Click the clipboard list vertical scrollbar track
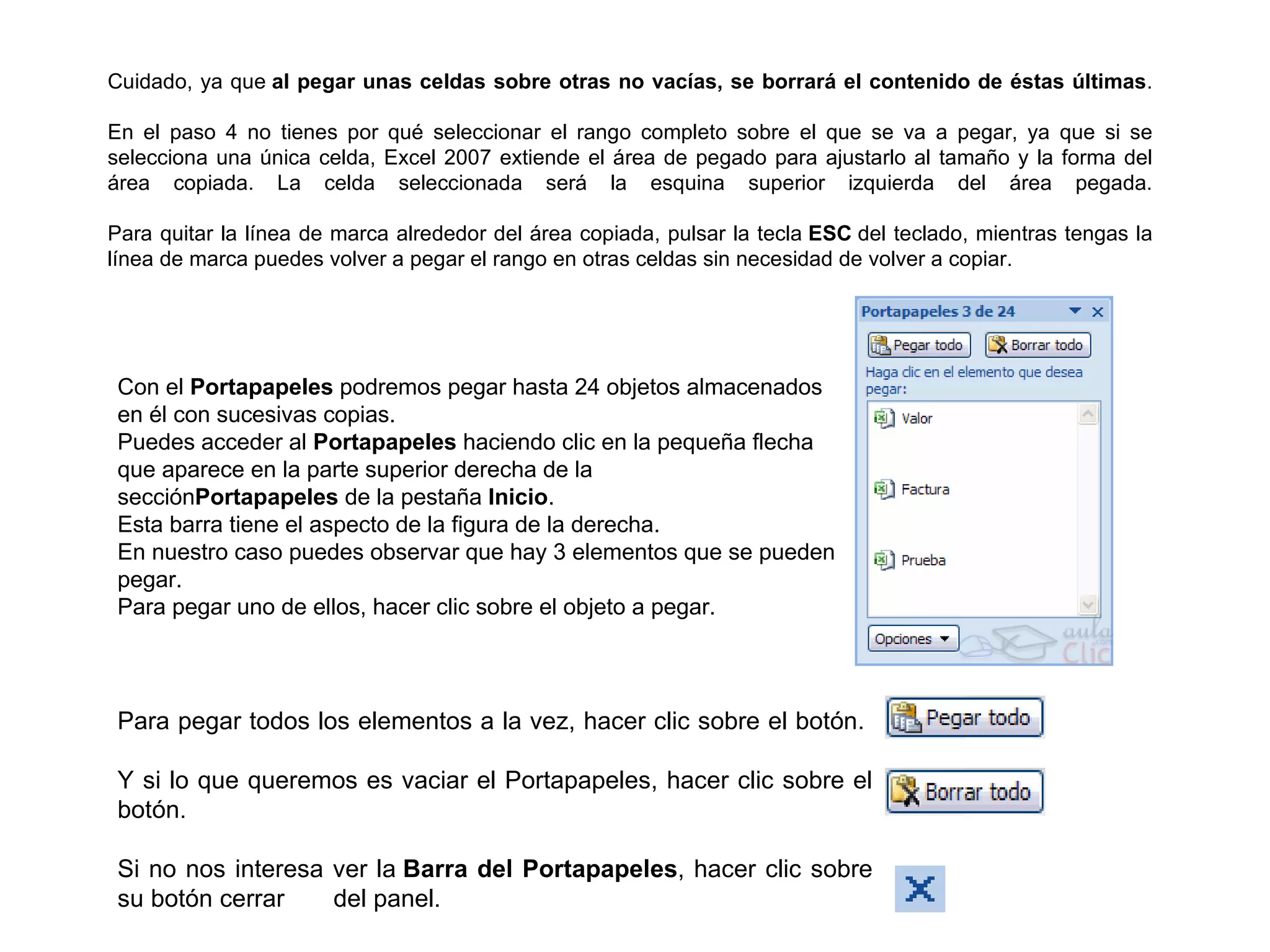Viewport: 1270px width, 952px height. (x=1088, y=508)
